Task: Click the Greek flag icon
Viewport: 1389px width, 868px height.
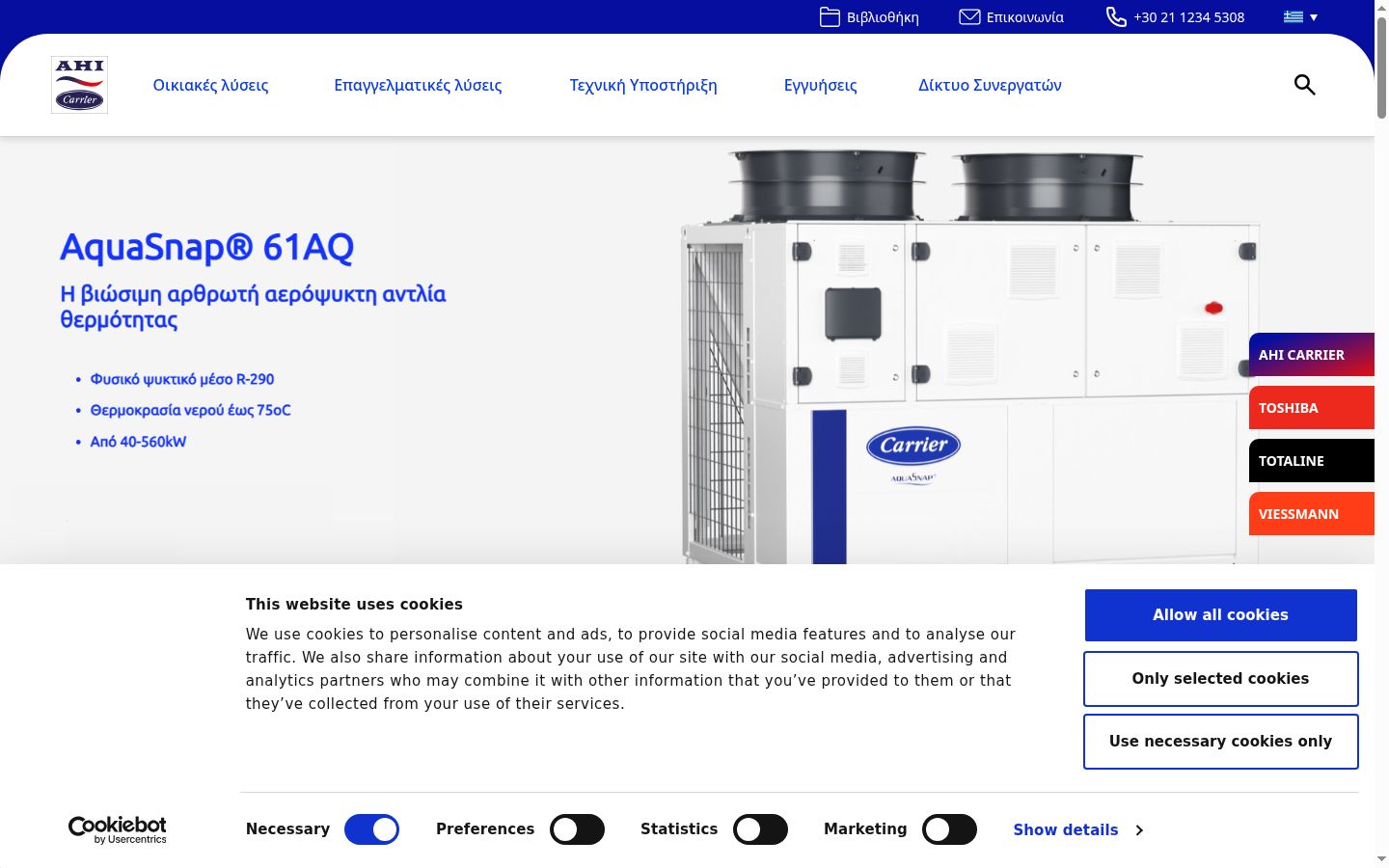Action: click(1294, 16)
